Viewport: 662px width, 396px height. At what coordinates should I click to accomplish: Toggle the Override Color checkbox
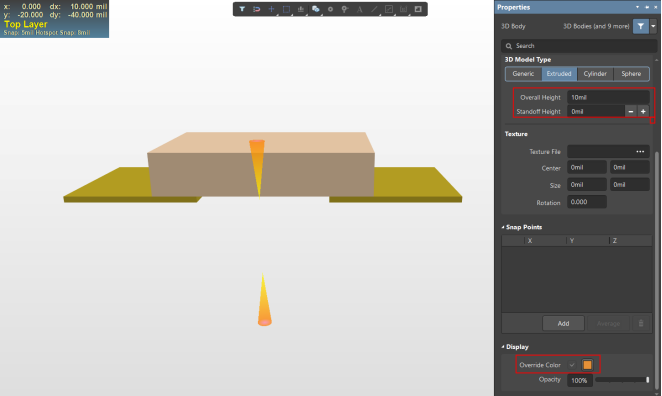pyautogui.click(x=572, y=365)
